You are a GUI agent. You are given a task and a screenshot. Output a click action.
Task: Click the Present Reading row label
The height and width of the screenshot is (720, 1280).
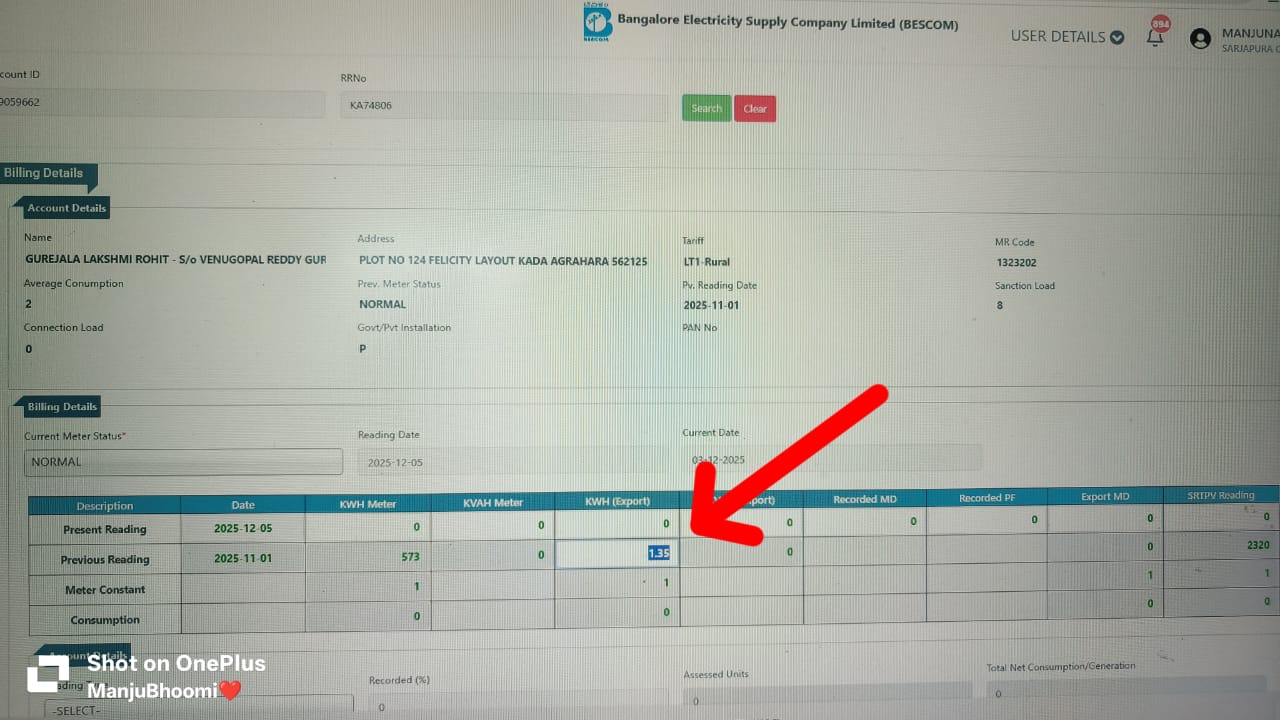105,530
